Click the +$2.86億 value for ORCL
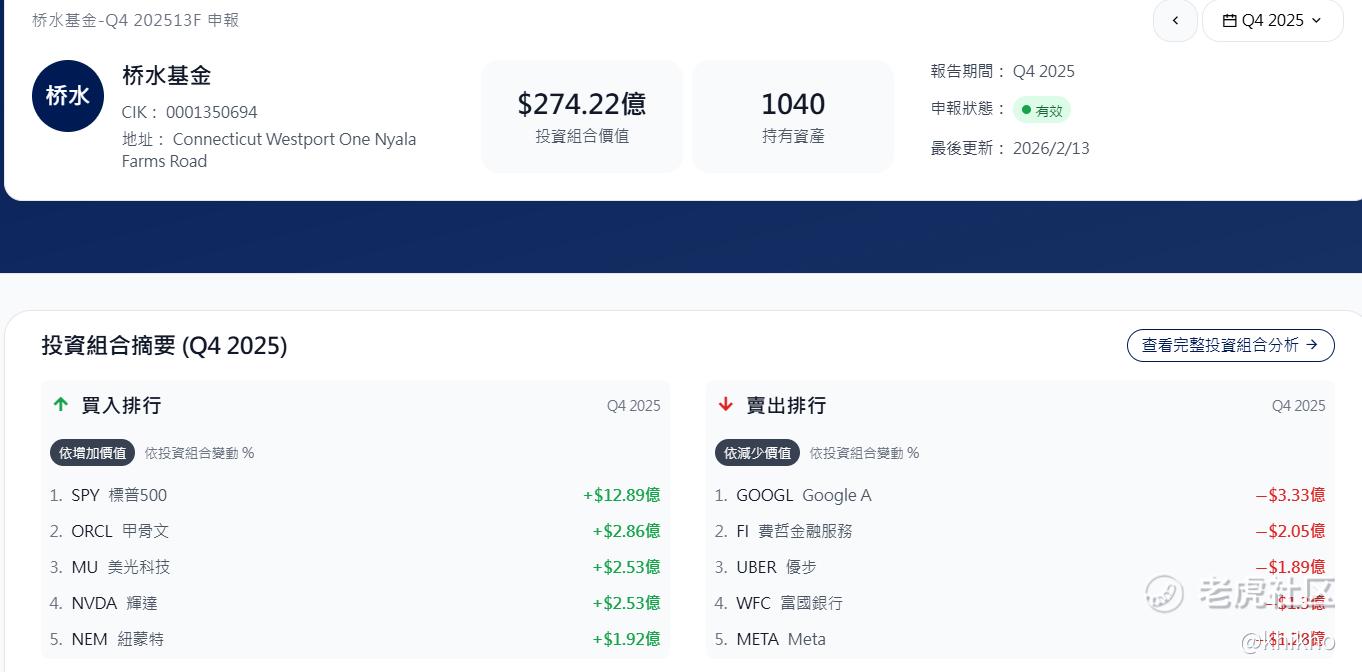This screenshot has width=1362, height=672. [626, 531]
